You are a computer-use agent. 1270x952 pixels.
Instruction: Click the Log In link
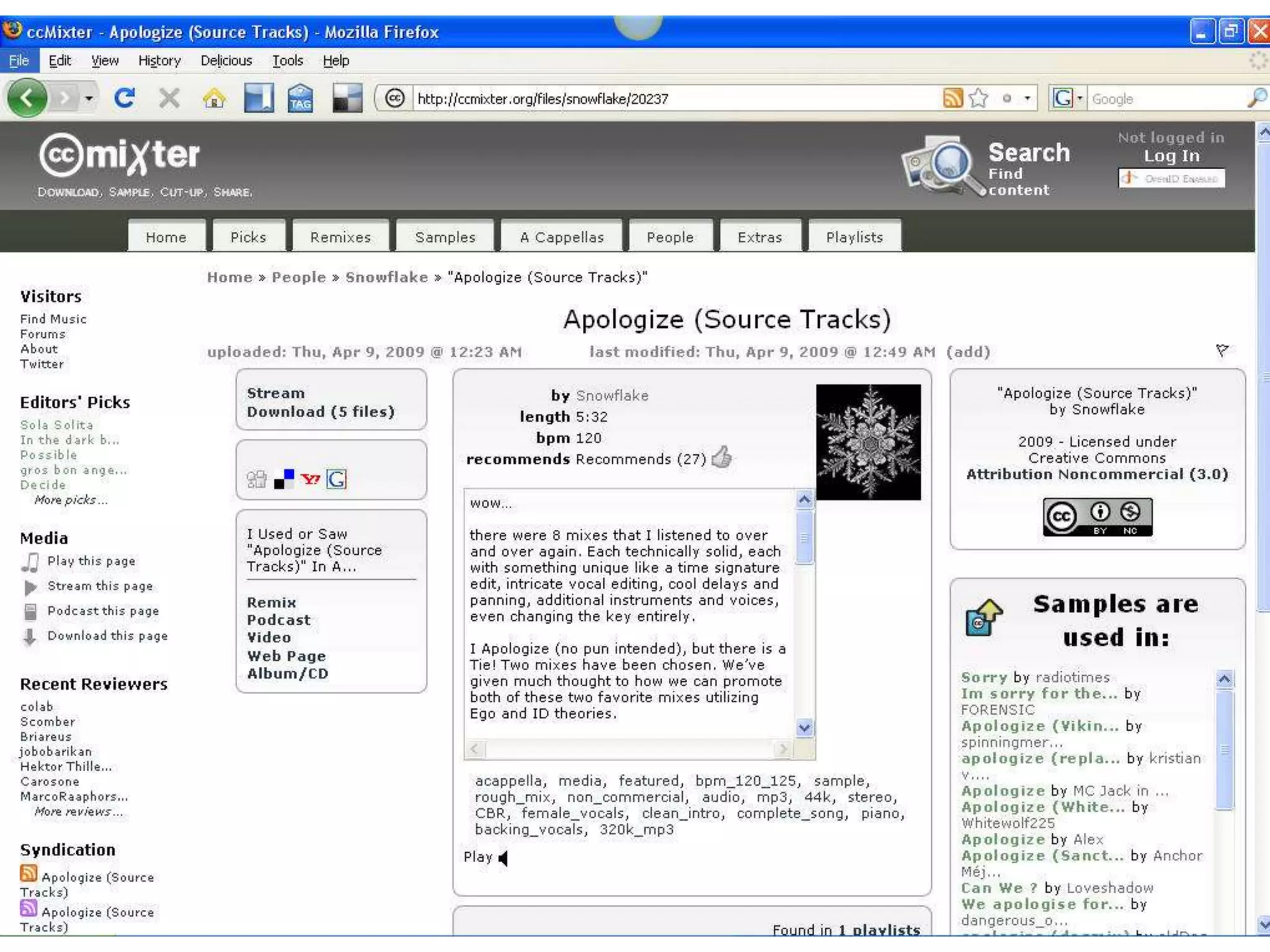click(x=1171, y=156)
